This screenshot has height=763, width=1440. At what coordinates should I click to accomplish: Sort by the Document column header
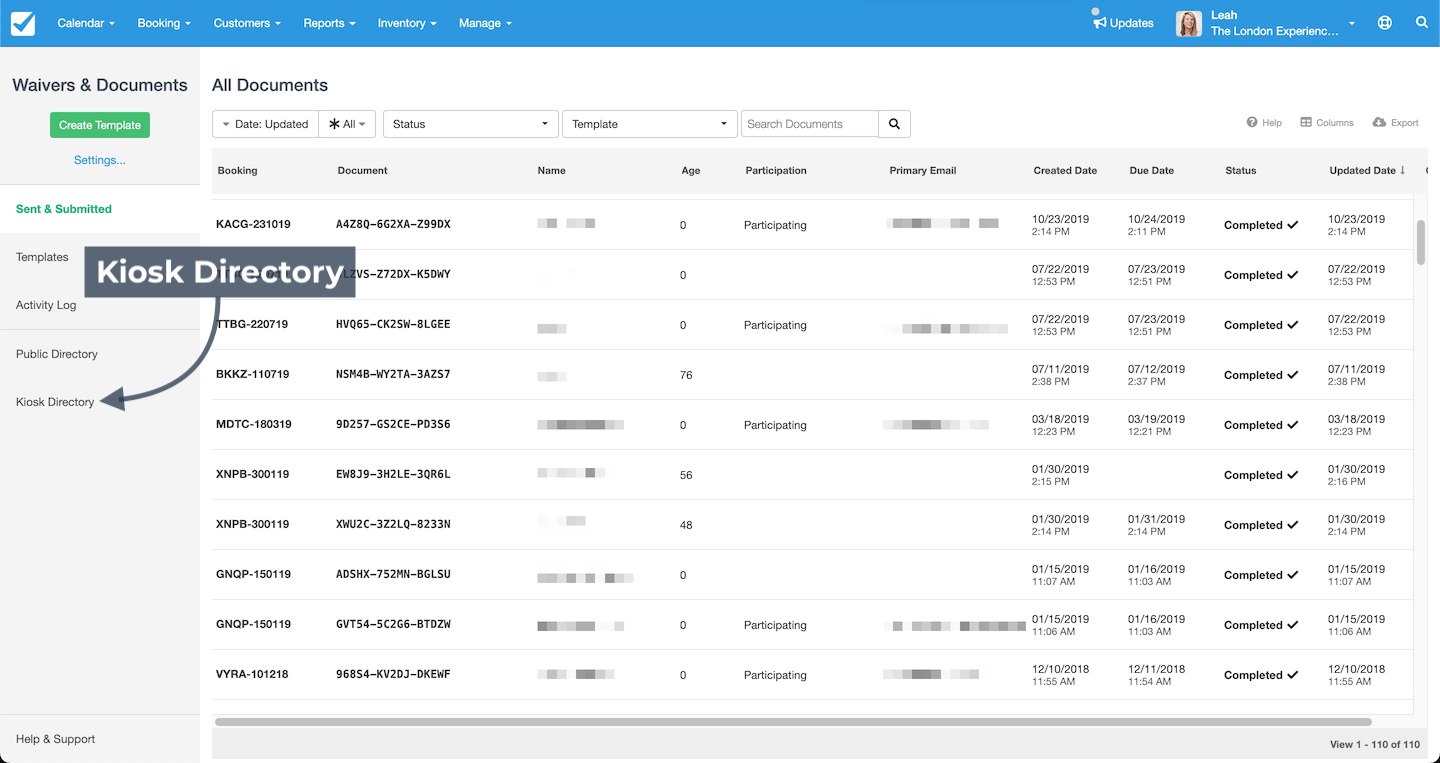pos(363,171)
